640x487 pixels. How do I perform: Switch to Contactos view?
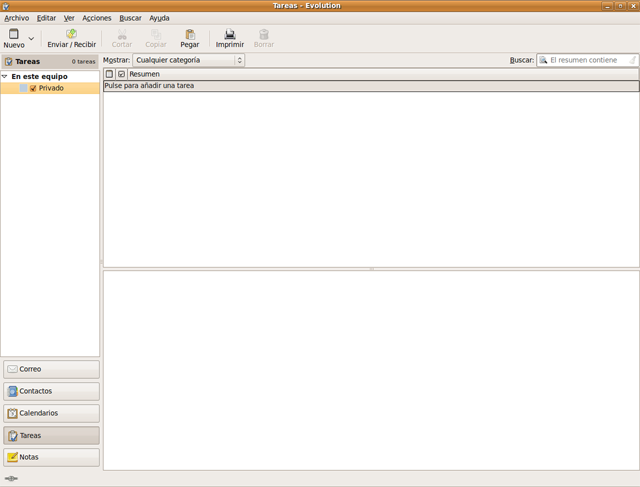pyautogui.click(x=51, y=391)
